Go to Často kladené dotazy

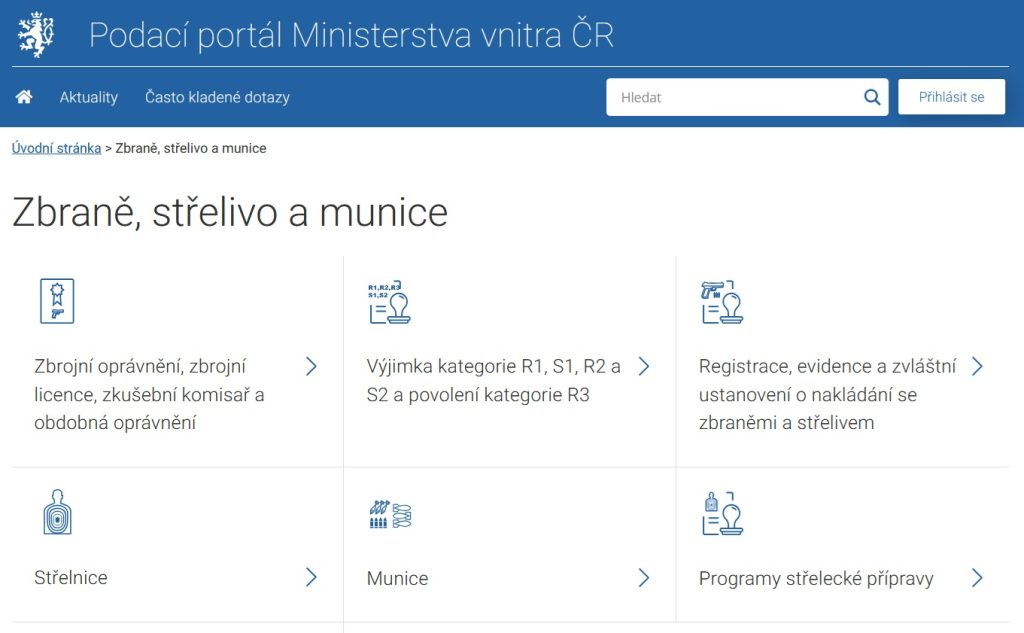point(217,97)
